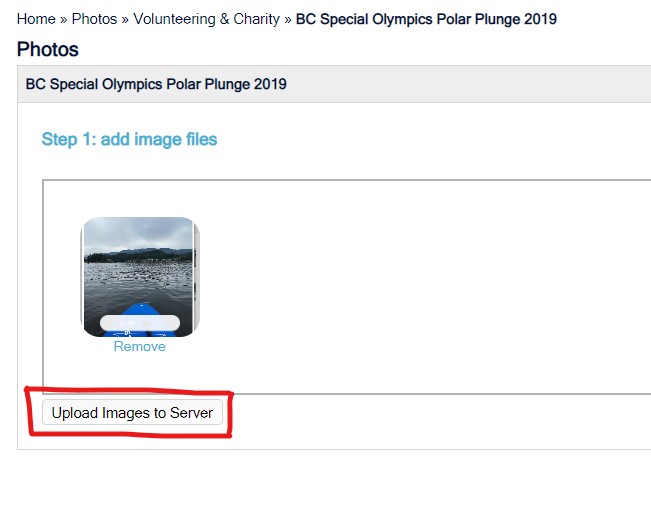The image size is (651, 513).
Task: Navigate to Volunteering & Charity breadcrumb
Action: 206,19
